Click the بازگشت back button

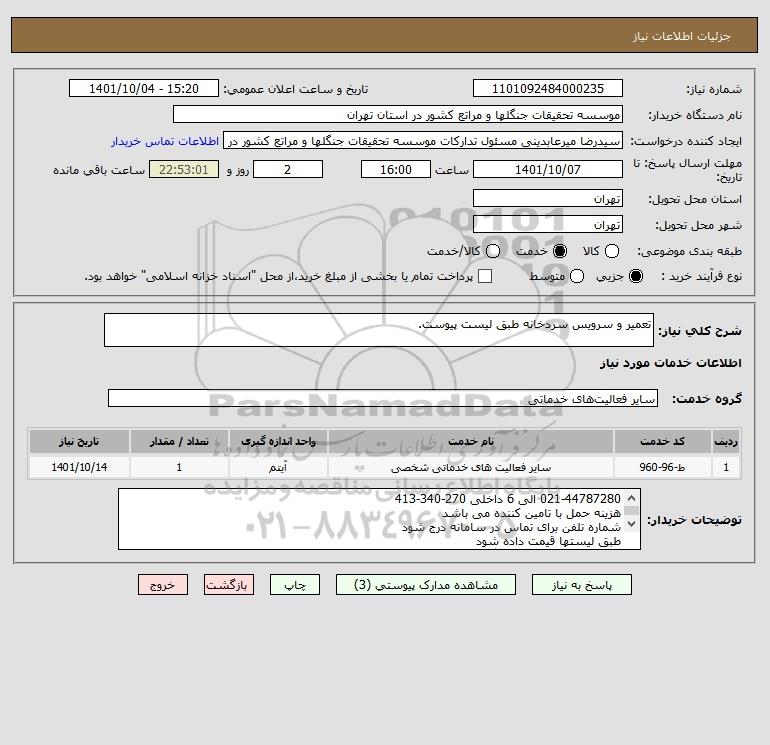tap(229, 585)
